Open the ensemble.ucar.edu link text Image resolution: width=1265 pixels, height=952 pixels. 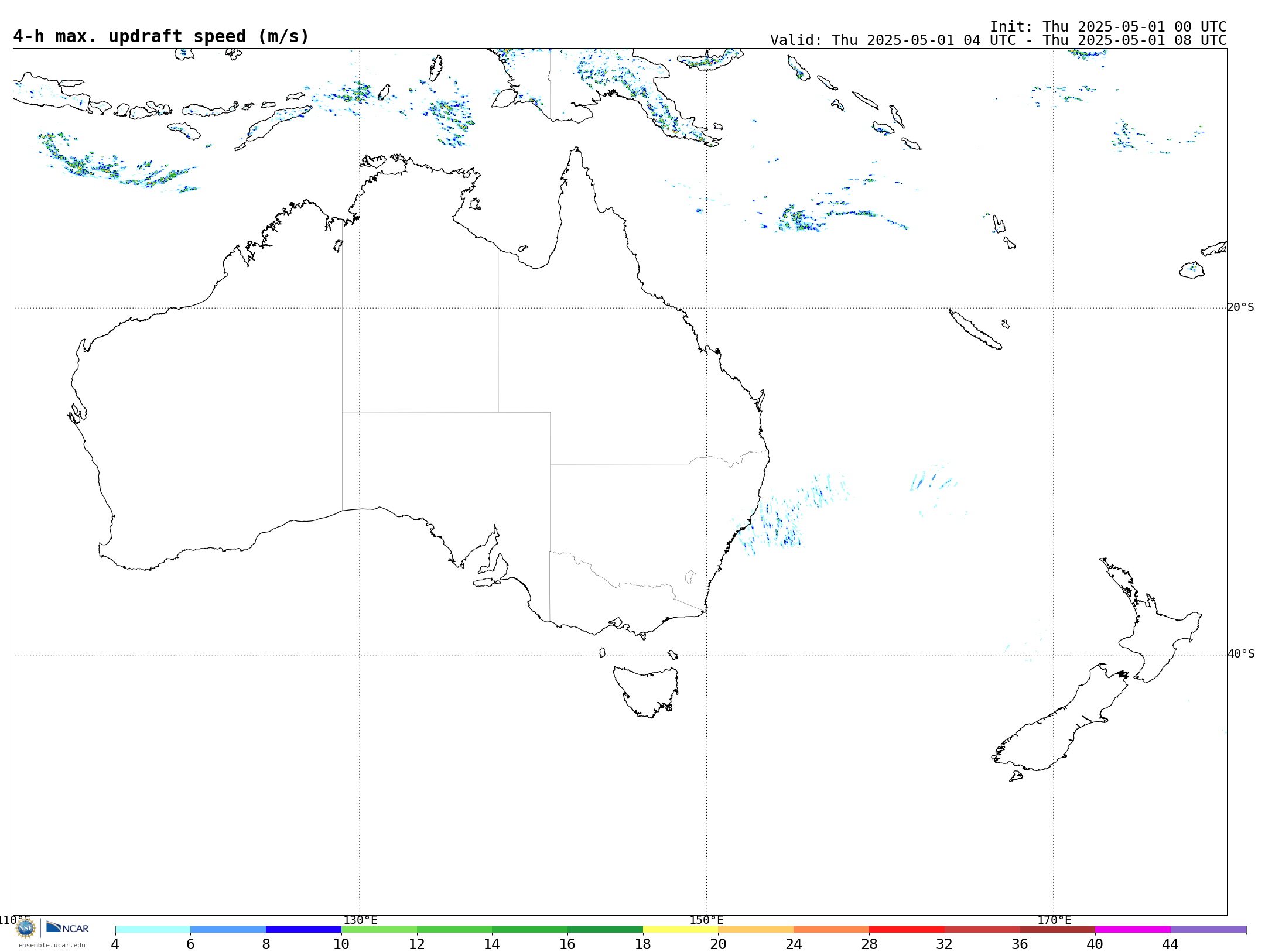[52, 945]
